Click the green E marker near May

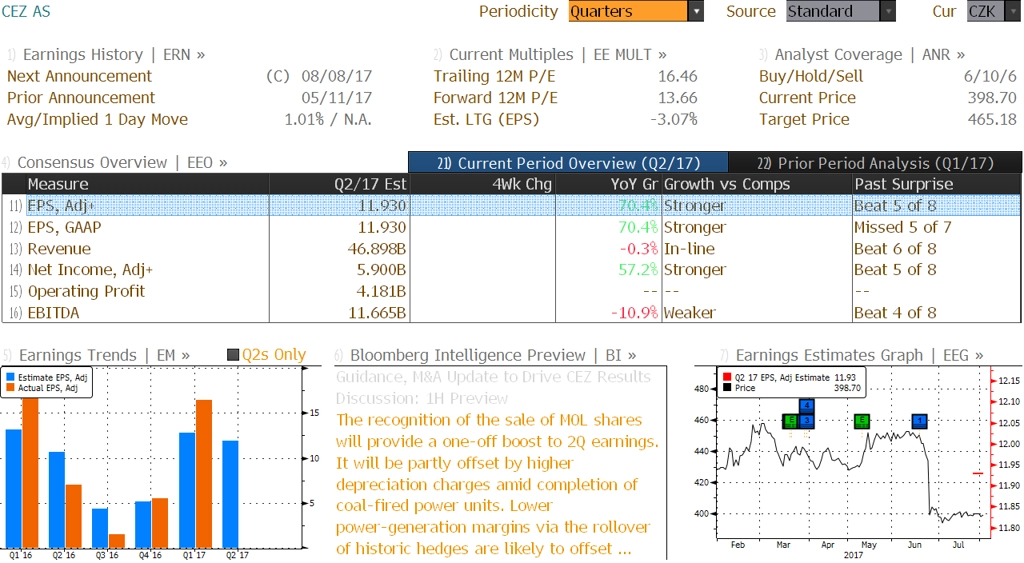862,421
